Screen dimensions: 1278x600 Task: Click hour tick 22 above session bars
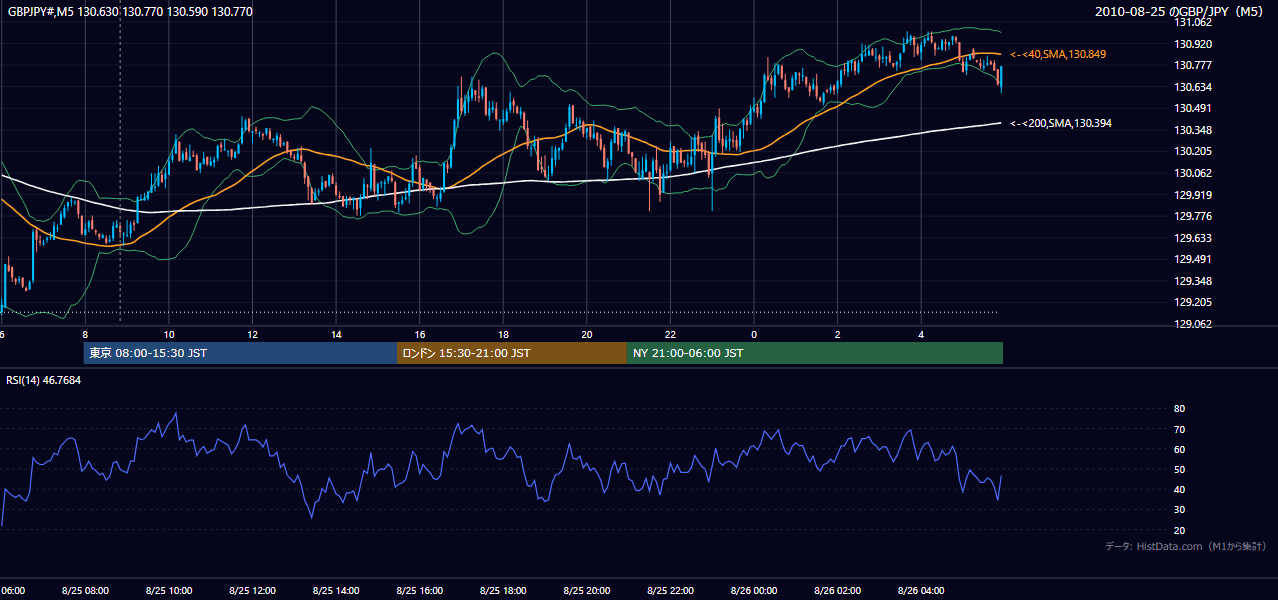pos(670,334)
